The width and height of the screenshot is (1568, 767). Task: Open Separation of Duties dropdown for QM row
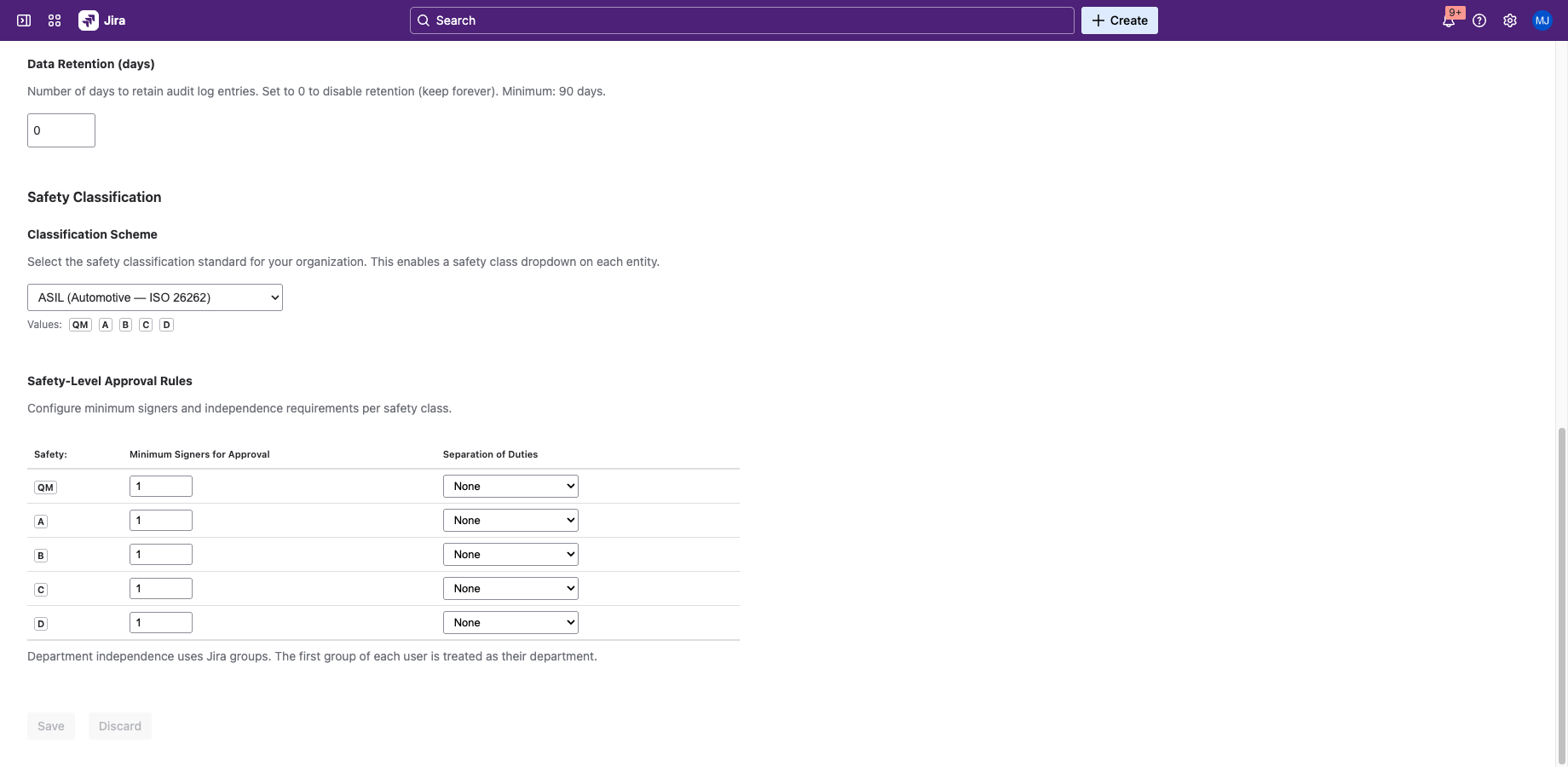[x=510, y=486]
